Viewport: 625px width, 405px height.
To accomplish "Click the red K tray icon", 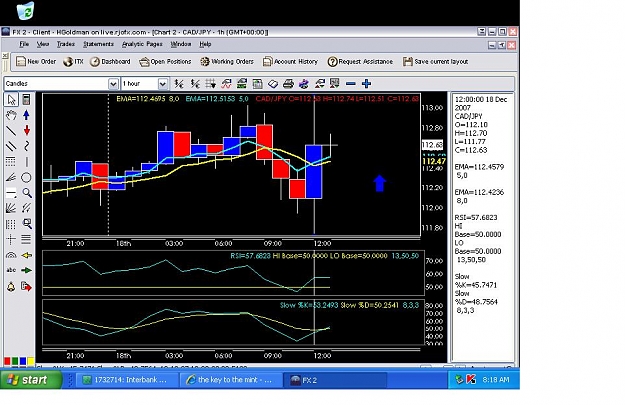I will pos(471,380).
